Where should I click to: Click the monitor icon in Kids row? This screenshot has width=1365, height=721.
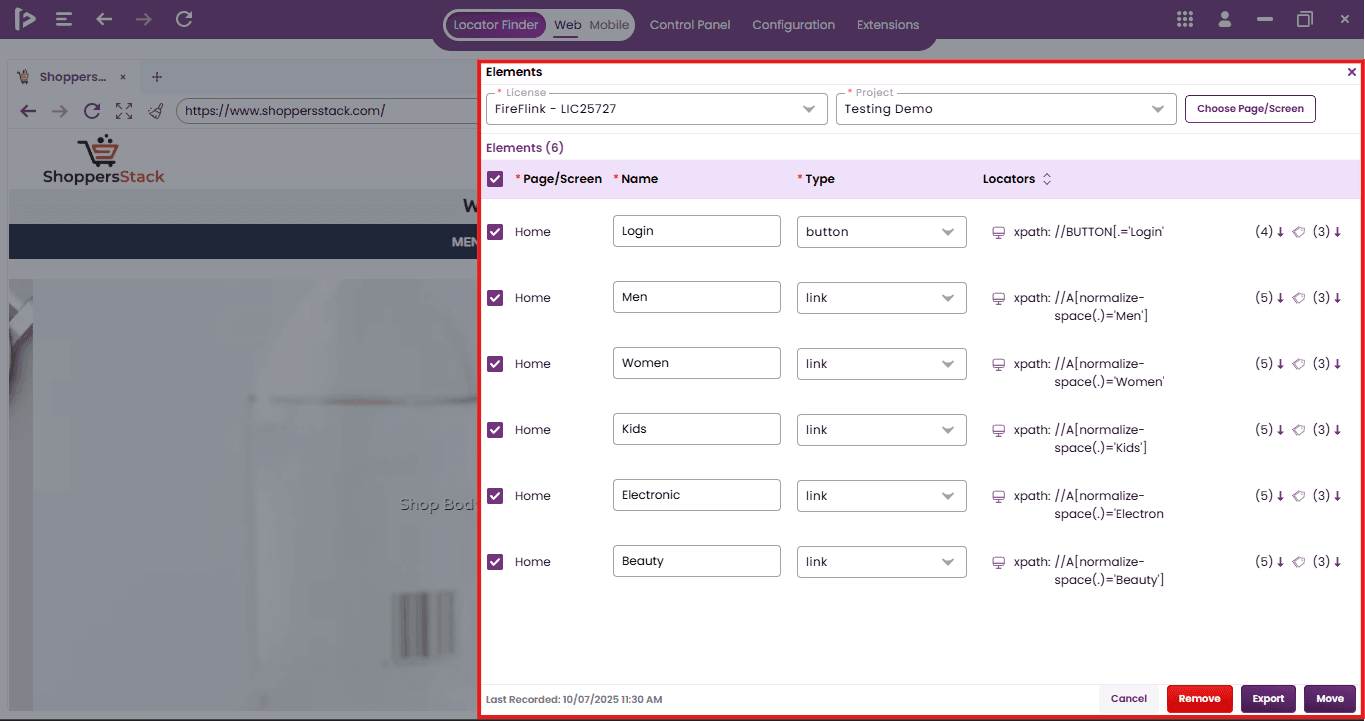click(998, 430)
